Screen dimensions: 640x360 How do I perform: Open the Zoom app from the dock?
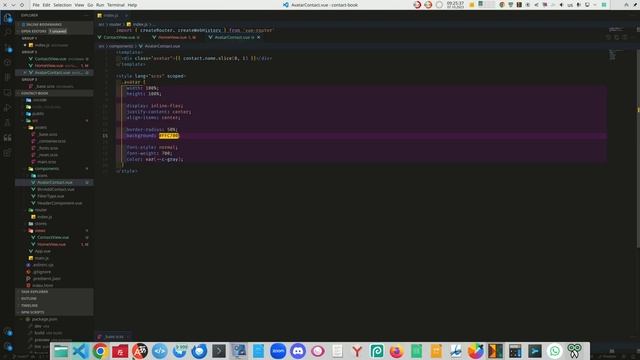tap(278, 351)
